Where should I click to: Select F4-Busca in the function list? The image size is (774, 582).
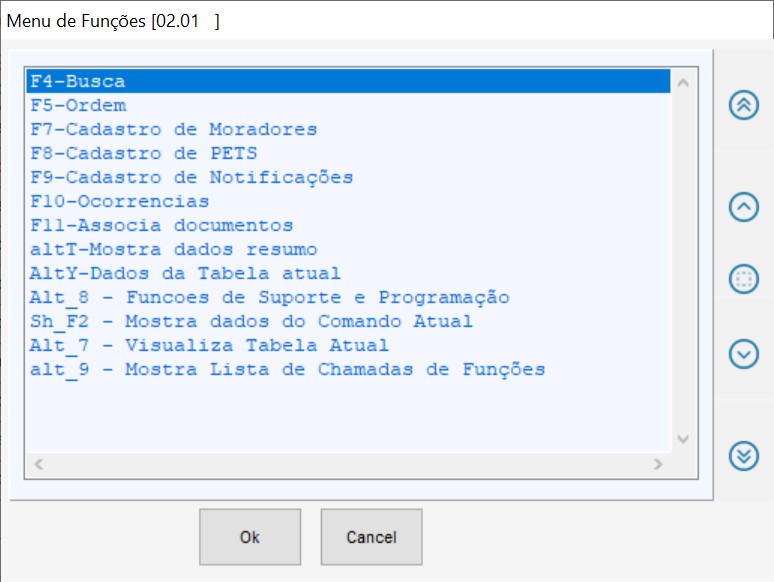pyautogui.click(x=78, y=82)
